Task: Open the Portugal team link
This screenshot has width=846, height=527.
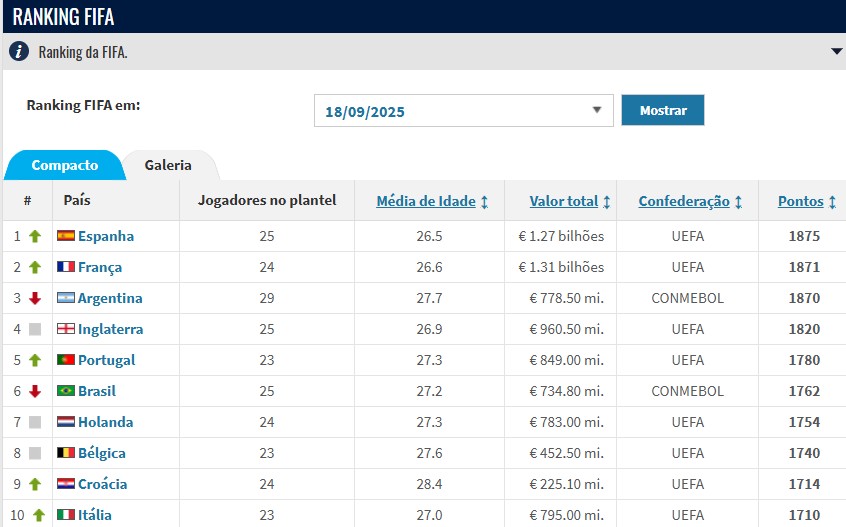Action: click(x=107, y=360)
